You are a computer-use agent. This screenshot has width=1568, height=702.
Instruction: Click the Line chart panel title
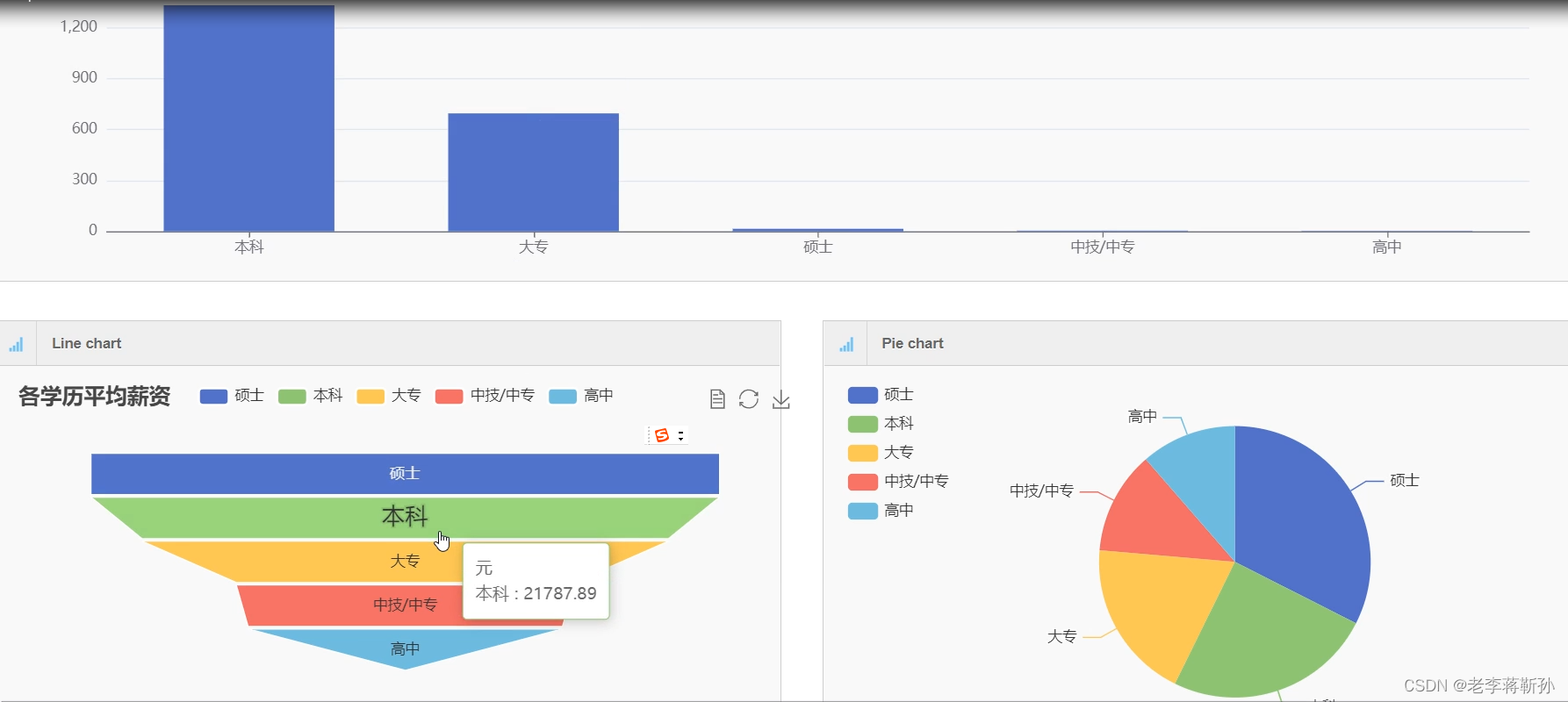tap(87, 344)
